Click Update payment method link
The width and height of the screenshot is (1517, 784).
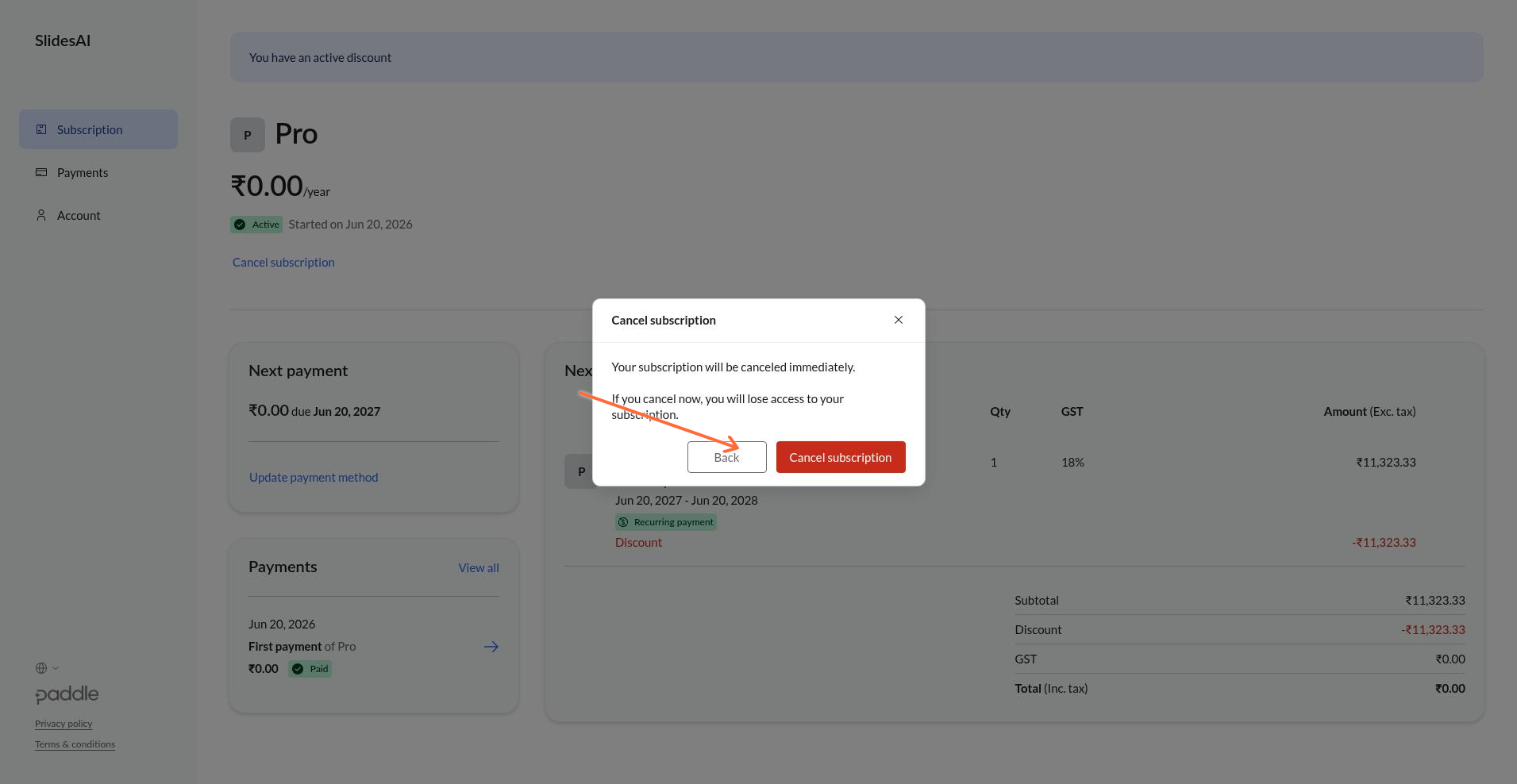click(314, 477)
